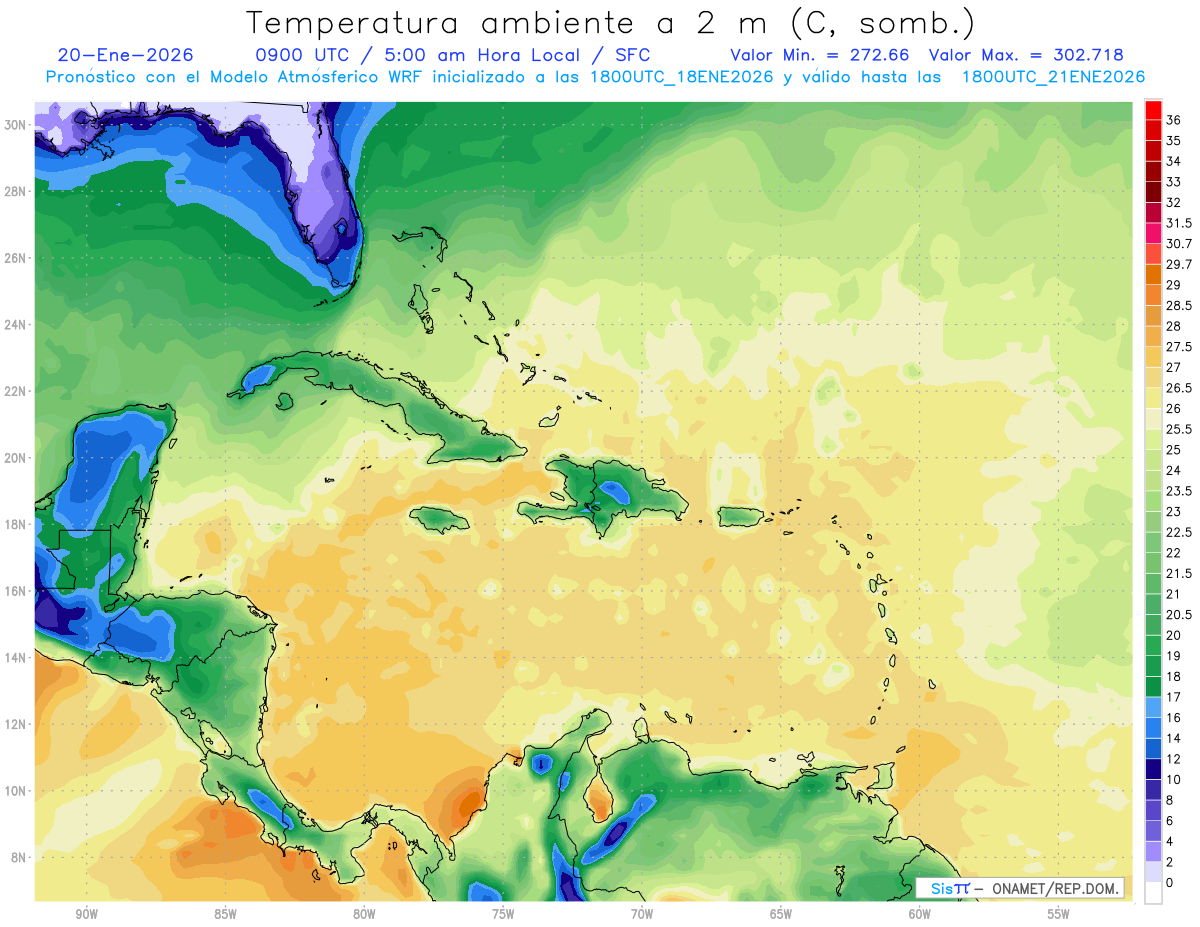Click the '8N' latitude label
Image resolution: width=1200 pixels, height=927 pixels.
tap(18, 857)
